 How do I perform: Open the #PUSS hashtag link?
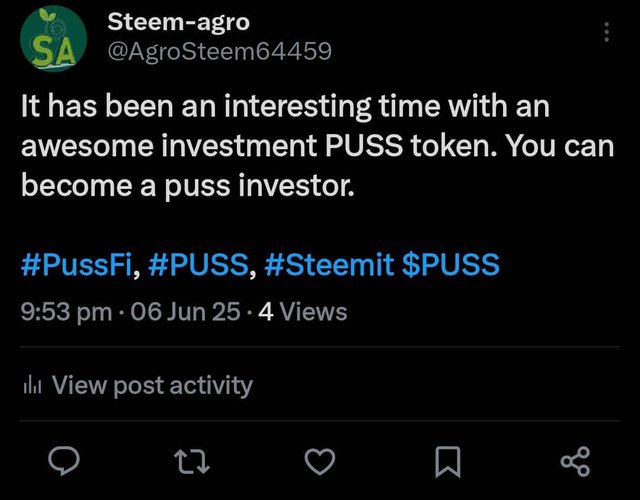tap(199, 264)
